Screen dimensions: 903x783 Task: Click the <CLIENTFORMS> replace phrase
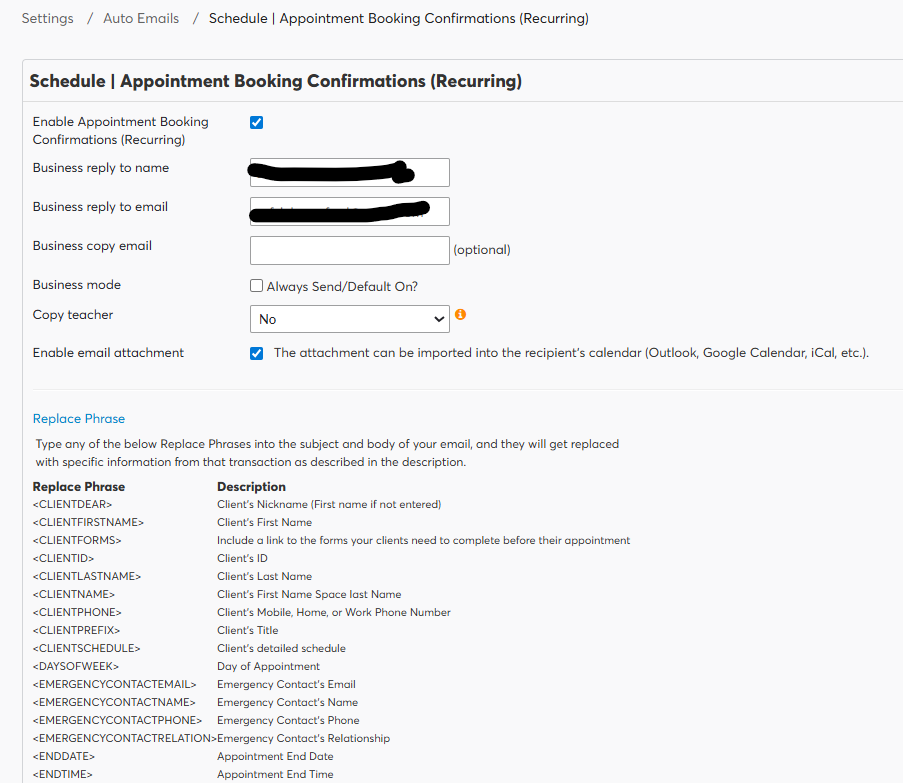click(76, 540)
